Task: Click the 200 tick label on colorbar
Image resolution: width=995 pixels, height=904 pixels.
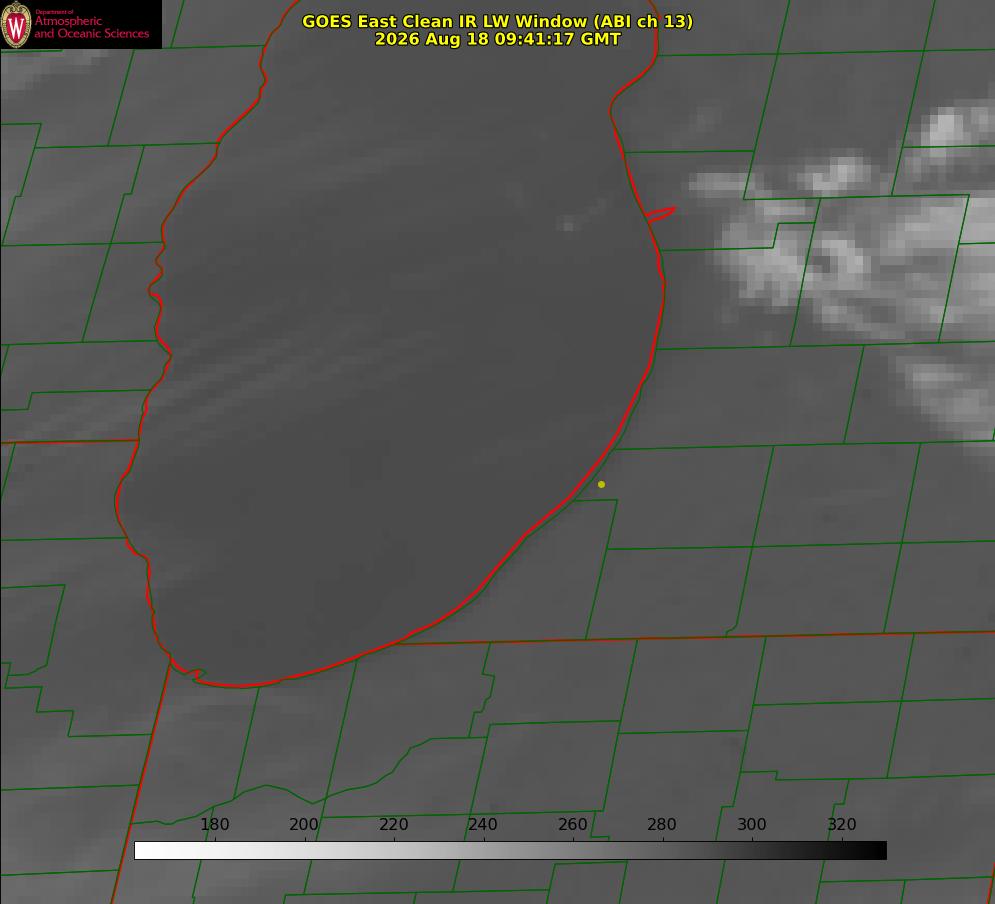Action: pyautogui.click(x=304, y=824)
